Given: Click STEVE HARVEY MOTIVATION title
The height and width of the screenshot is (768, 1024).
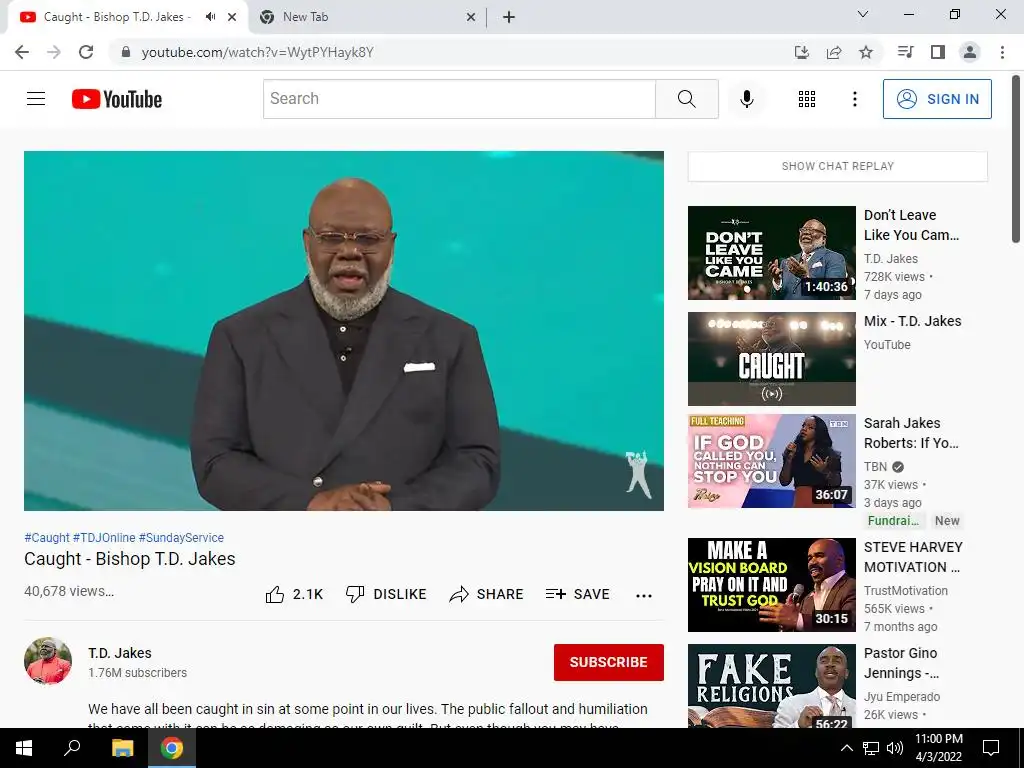Looking at the screenshot, I should coord(913,557).
